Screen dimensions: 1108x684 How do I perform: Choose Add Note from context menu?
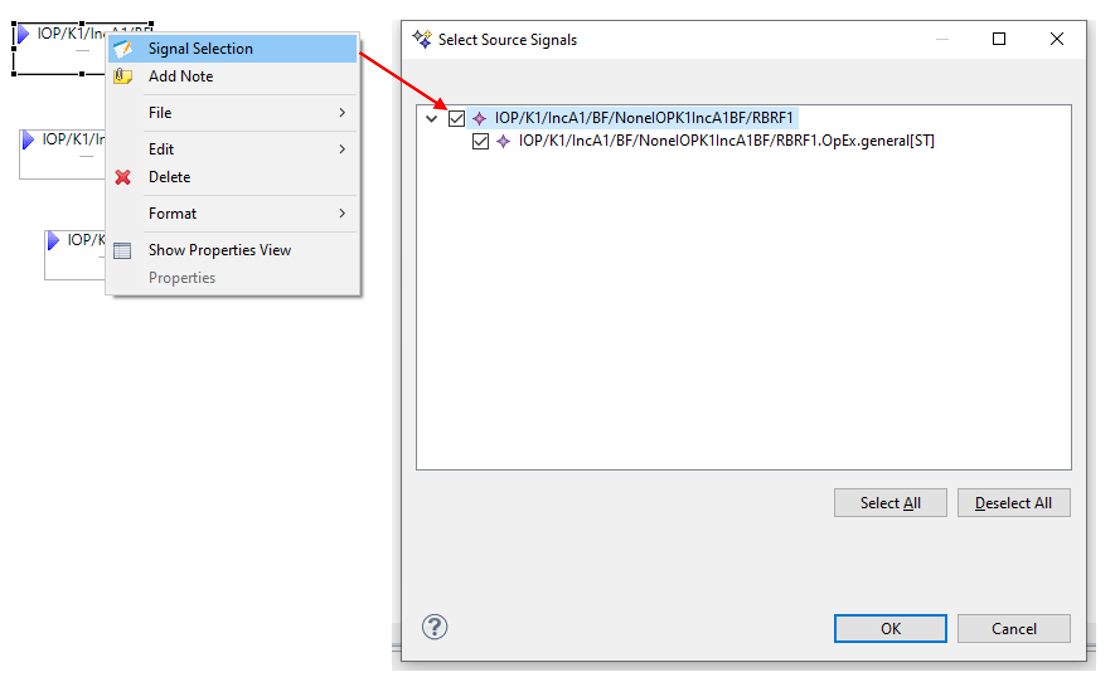(x=181, y=76)
